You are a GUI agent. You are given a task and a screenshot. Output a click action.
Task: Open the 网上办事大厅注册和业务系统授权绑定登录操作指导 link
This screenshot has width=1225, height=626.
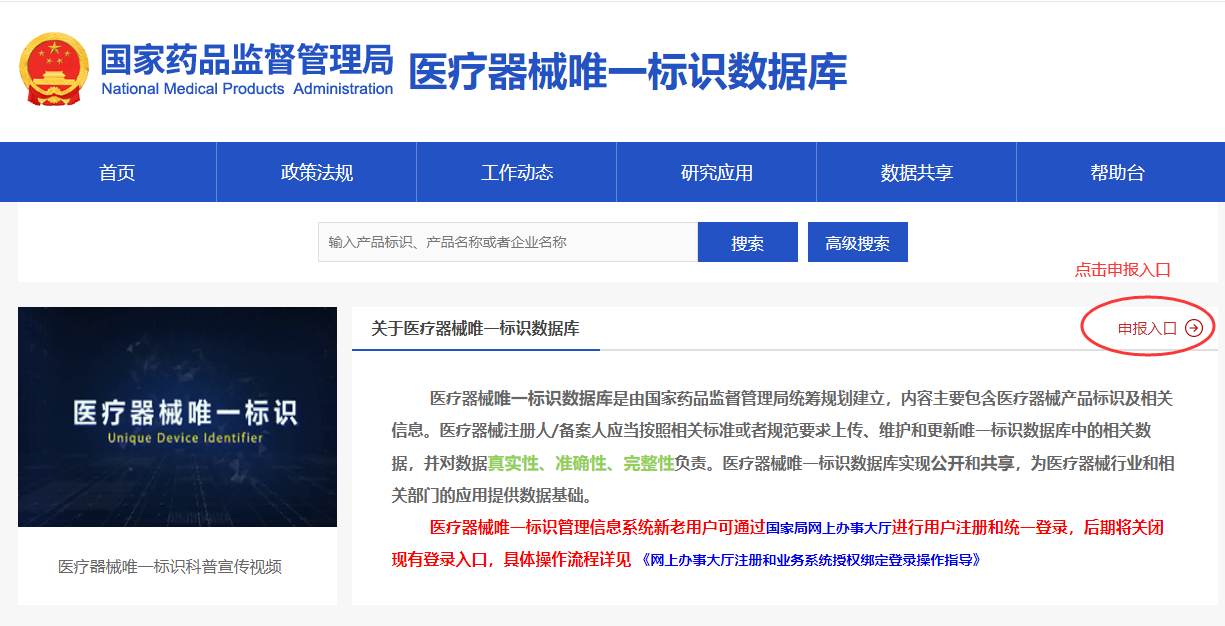click(x=810, y=560)
